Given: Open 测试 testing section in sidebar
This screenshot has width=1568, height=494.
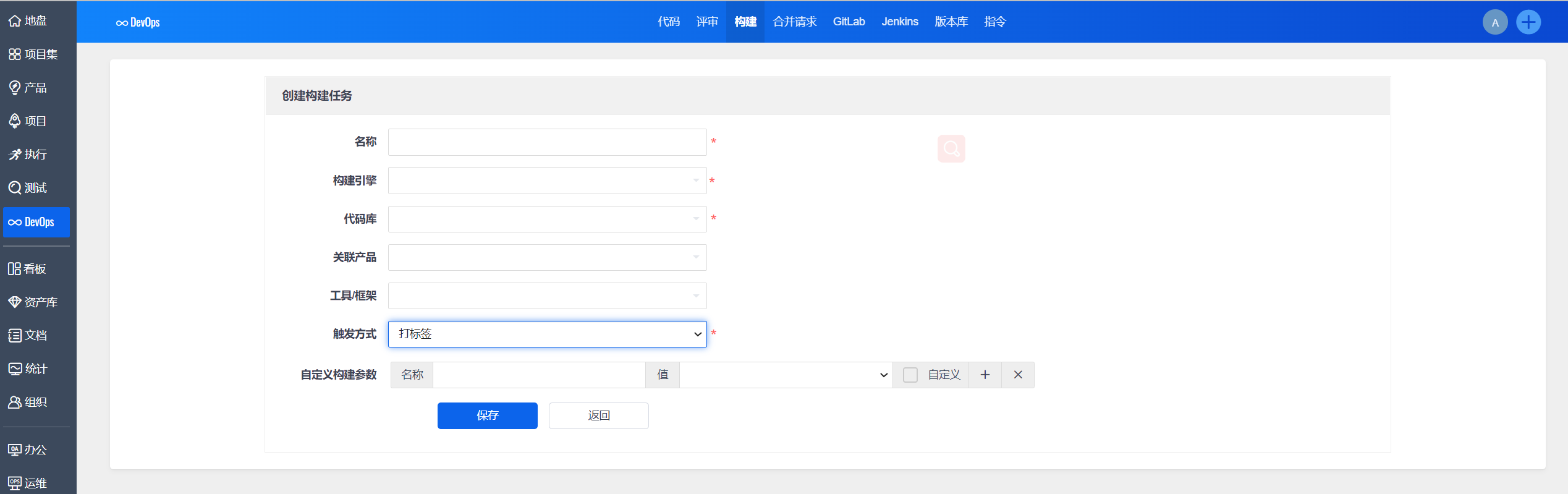Looking at the screenshot, I should [x=35, y=188].
